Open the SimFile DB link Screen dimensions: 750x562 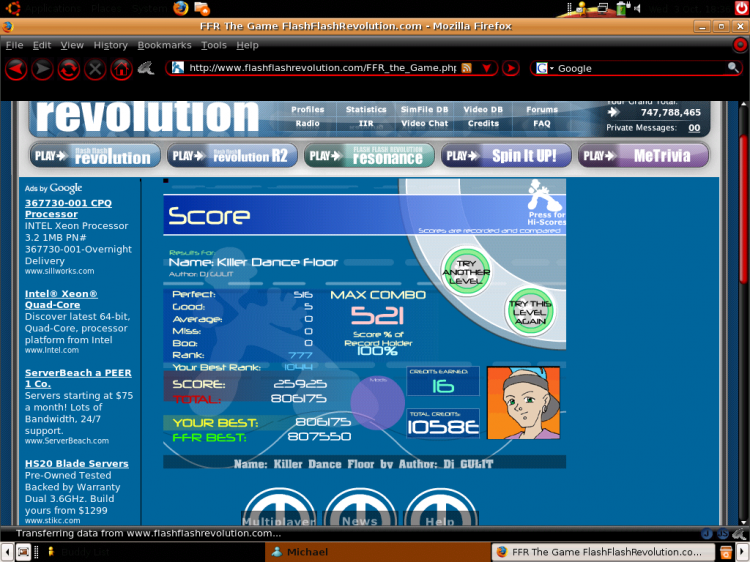424,110
